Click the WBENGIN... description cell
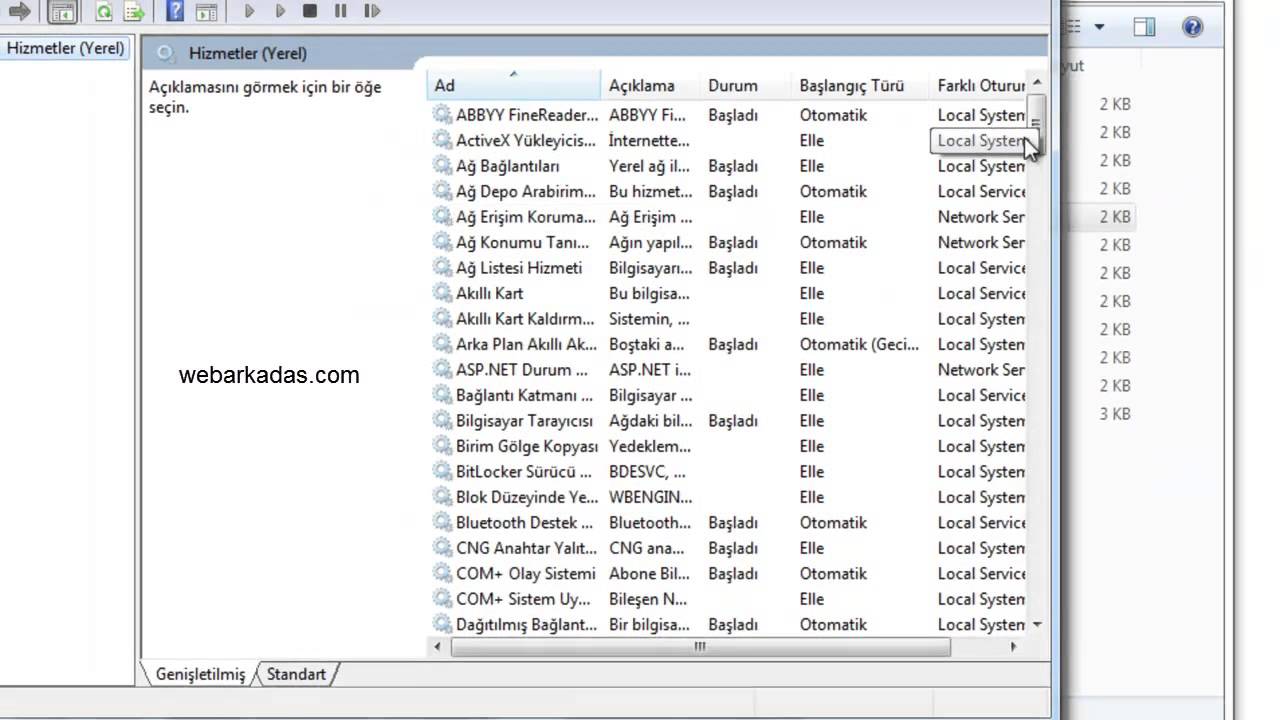 click(x=651, y=497)
